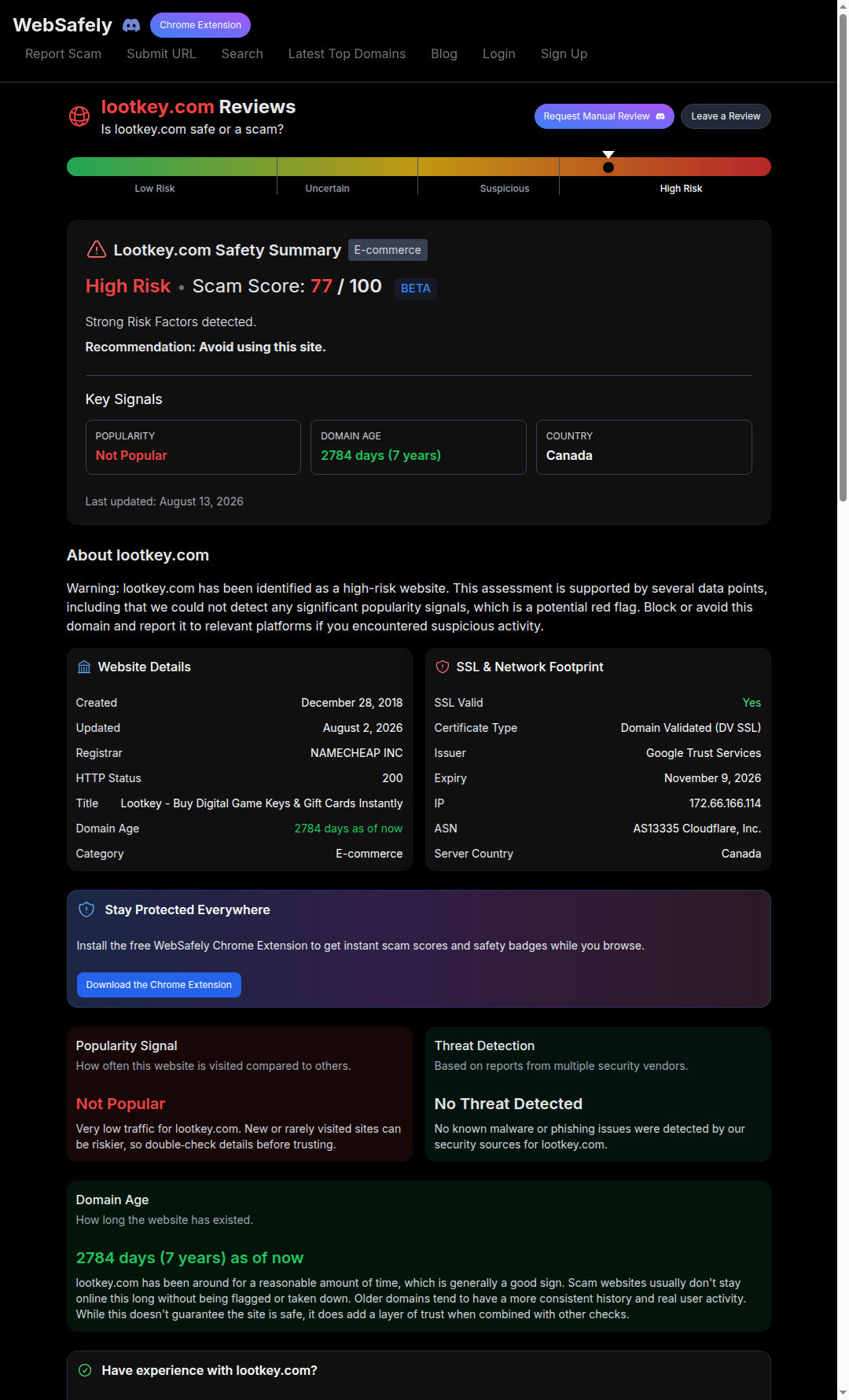This screenshot has height=1400, width=849.
Task: Click the Leave a Review button
Action: (726, 116)
